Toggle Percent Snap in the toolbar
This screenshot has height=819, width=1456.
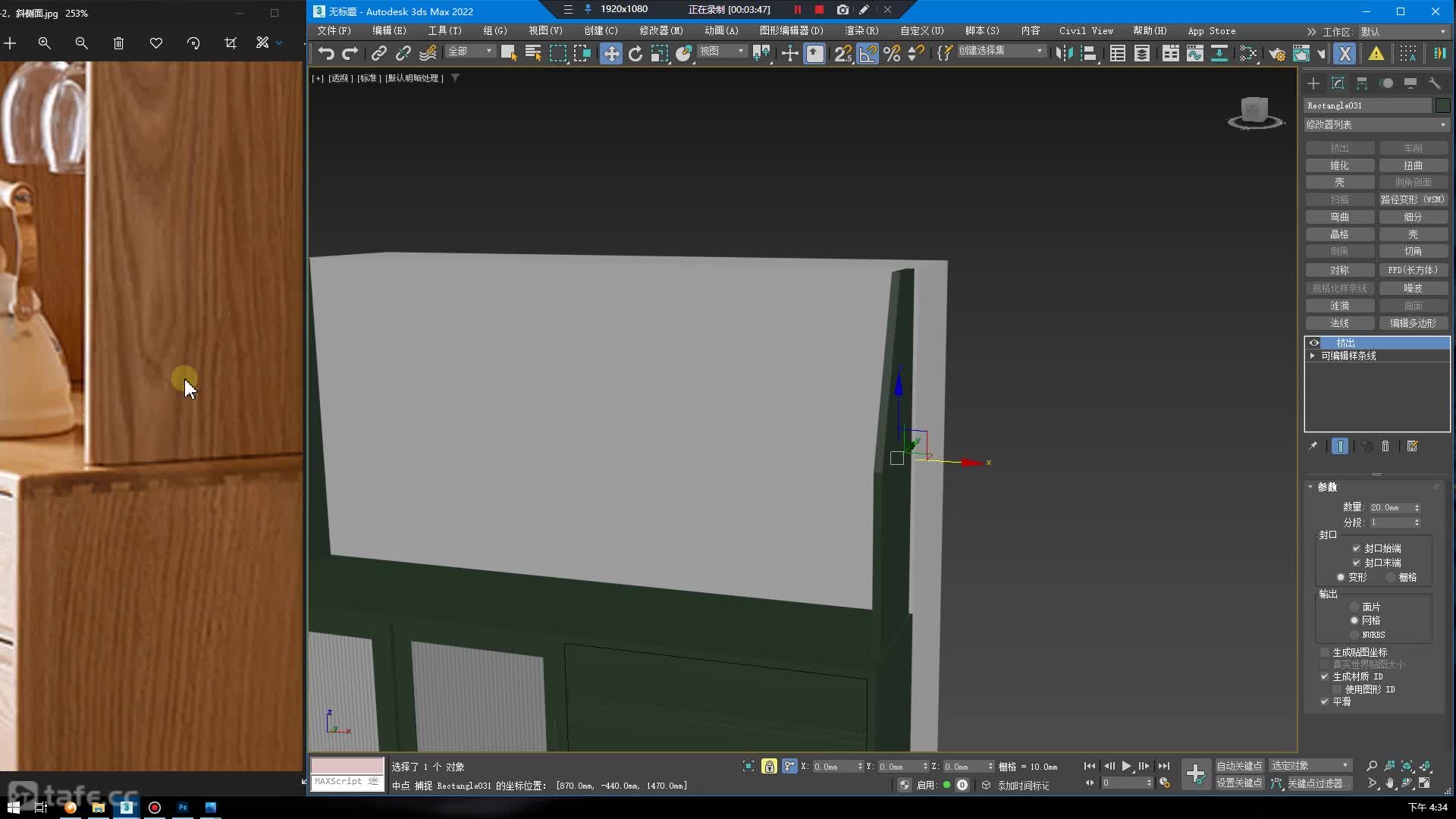coord(892,53)
